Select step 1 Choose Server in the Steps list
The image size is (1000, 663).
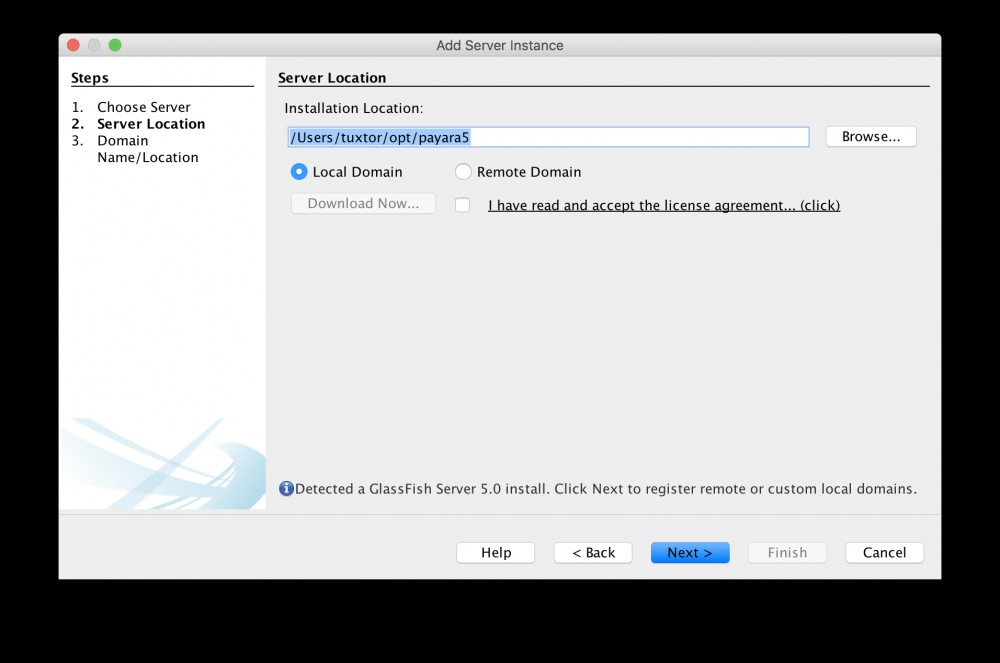tap(144, 106)
